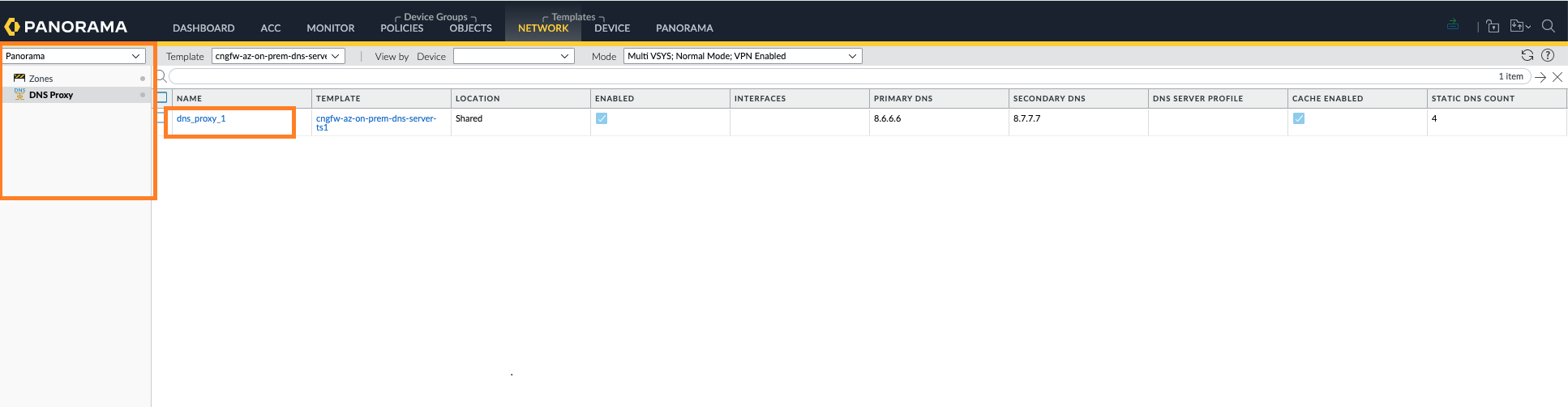Open the Template dropdown

tap(278, 56)
